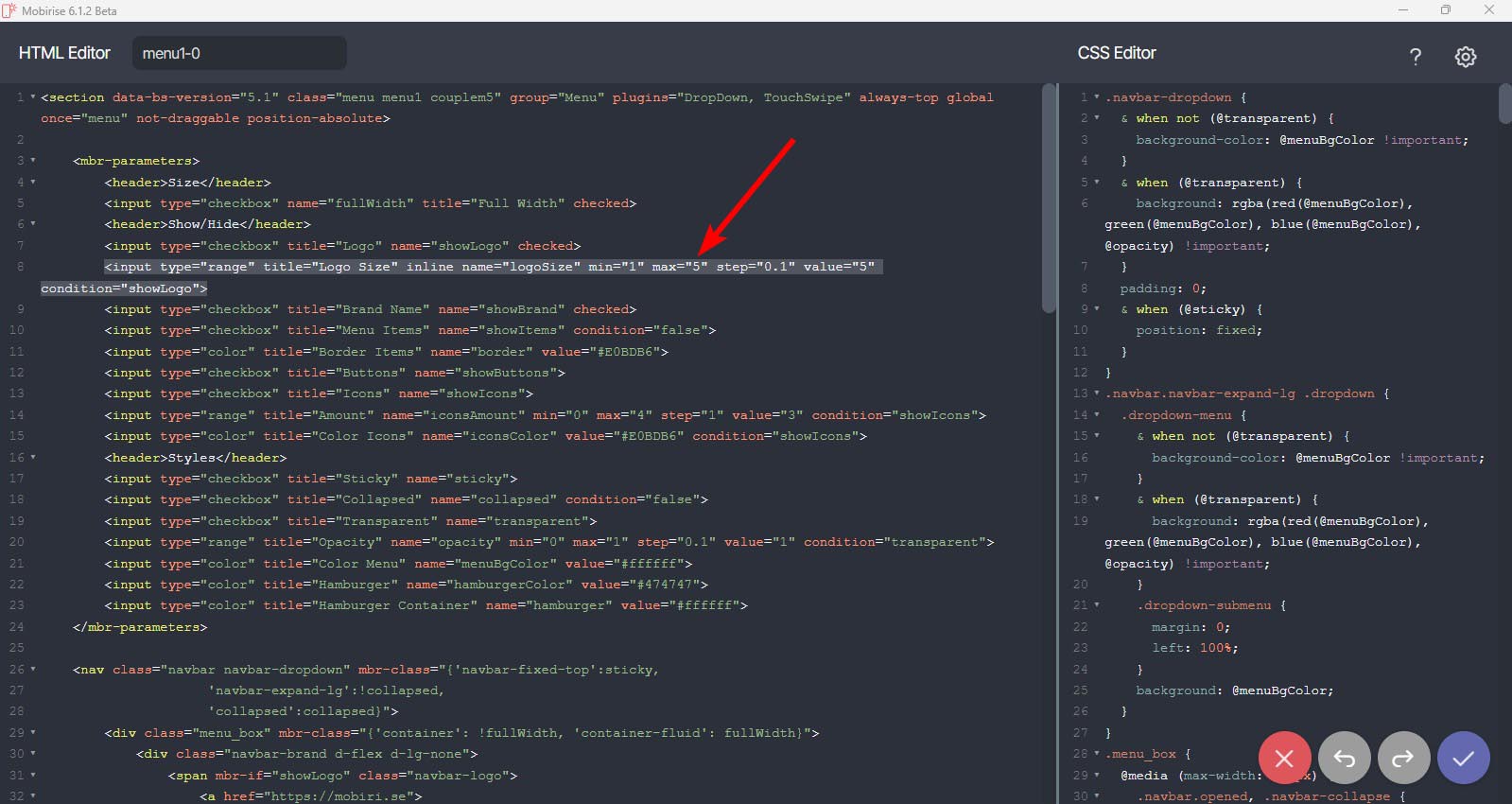Viewport: 1512px width, 804px height.
Task: Open help with the question mark icon
Action: click(1415, 57)
